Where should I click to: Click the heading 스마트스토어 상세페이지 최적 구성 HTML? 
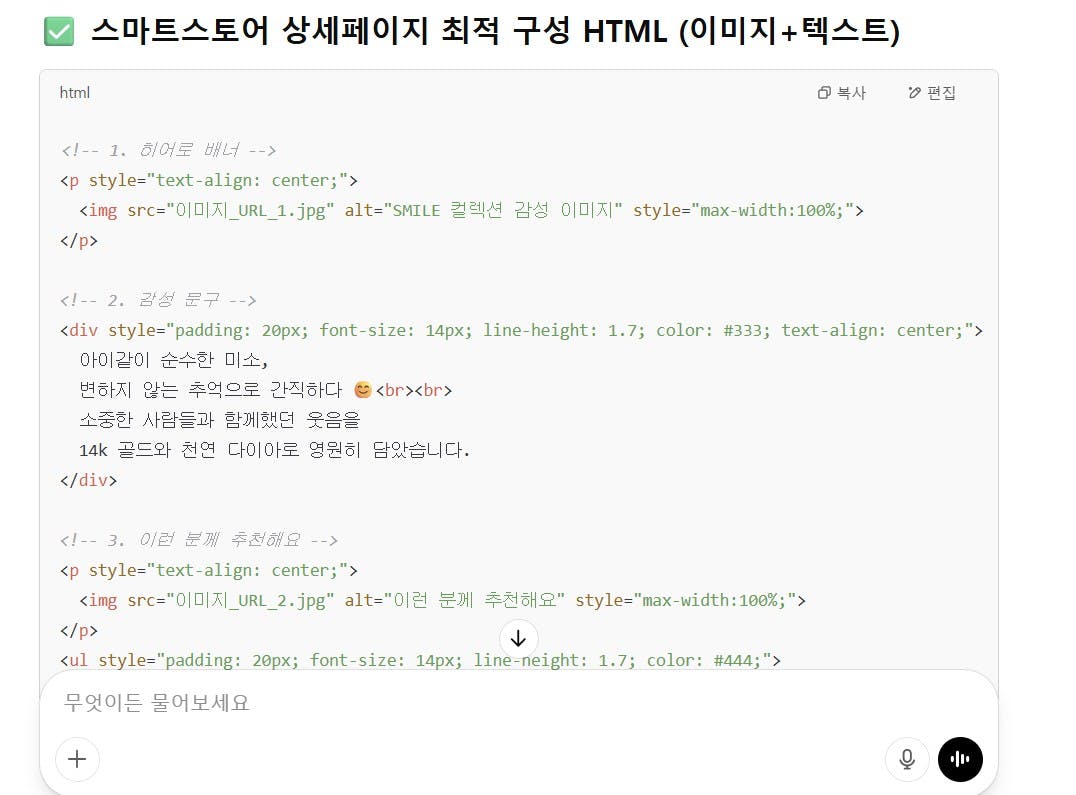(495, 32)
